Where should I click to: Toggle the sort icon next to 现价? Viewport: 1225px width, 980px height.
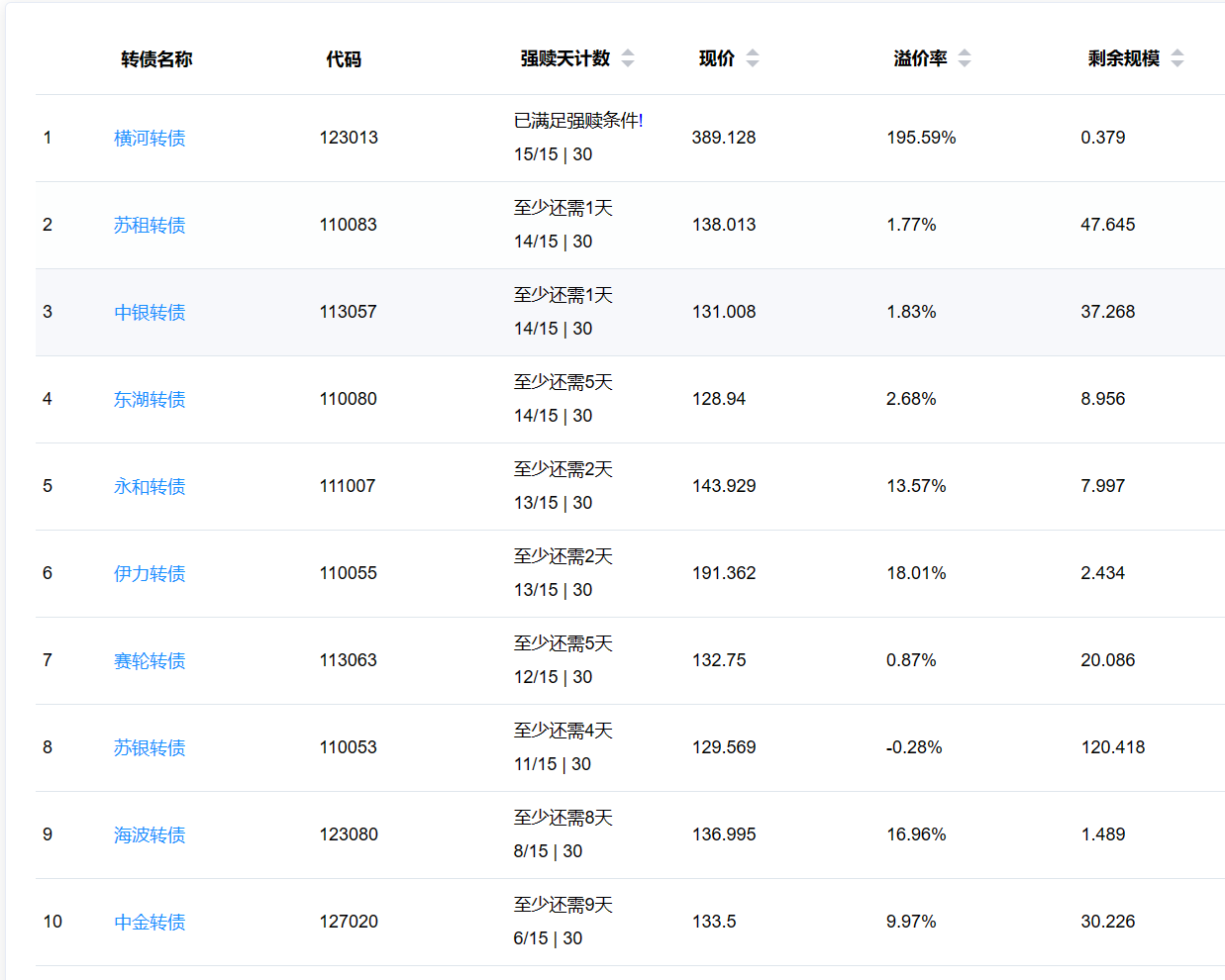(x=753, y=58)
